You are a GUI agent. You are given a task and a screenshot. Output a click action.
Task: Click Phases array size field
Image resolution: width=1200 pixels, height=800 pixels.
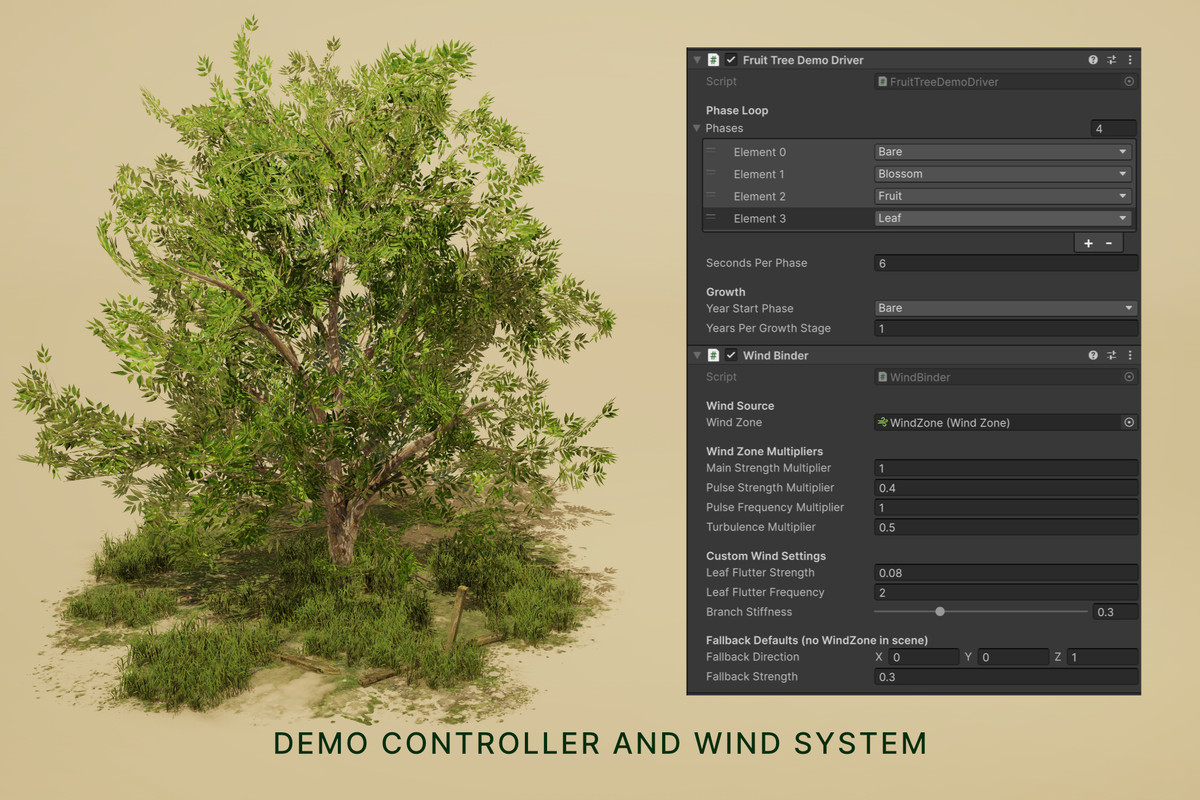point(1114,128)
